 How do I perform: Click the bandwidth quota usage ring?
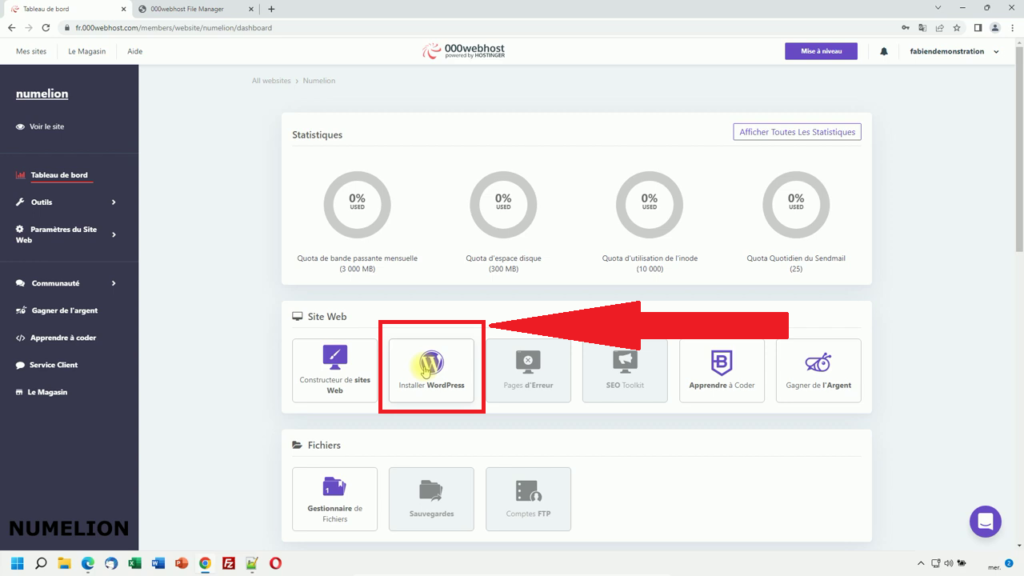click(357, 204)
